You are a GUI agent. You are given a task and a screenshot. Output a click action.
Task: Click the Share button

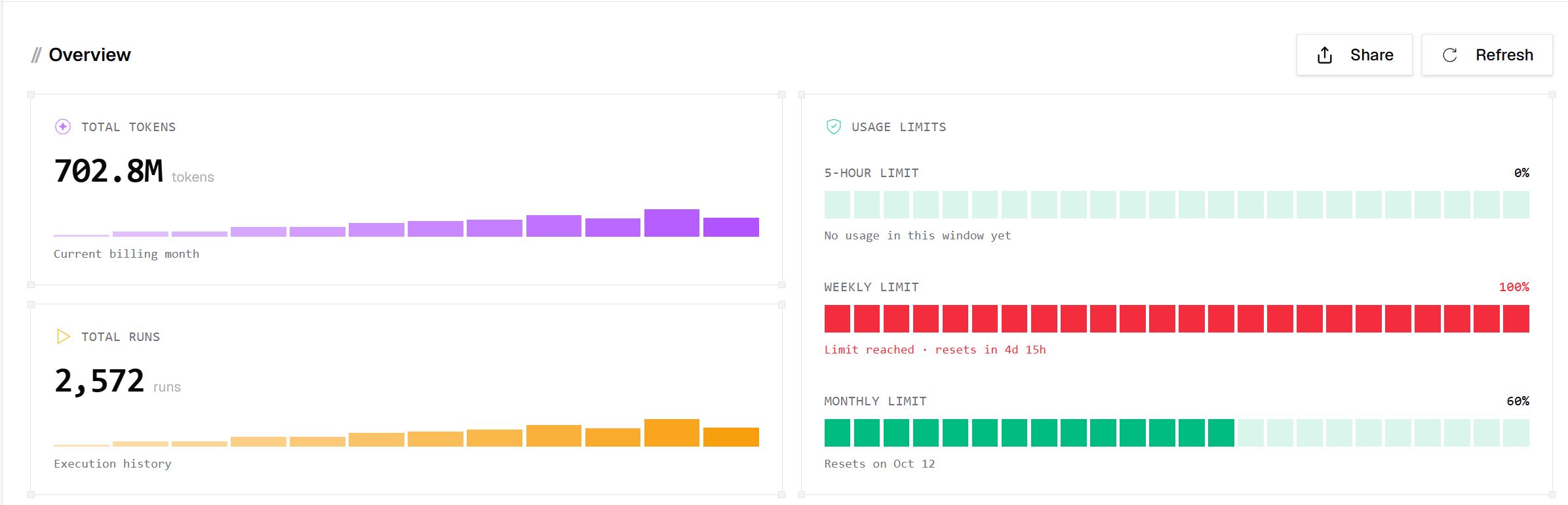(x=1354, y=55)
